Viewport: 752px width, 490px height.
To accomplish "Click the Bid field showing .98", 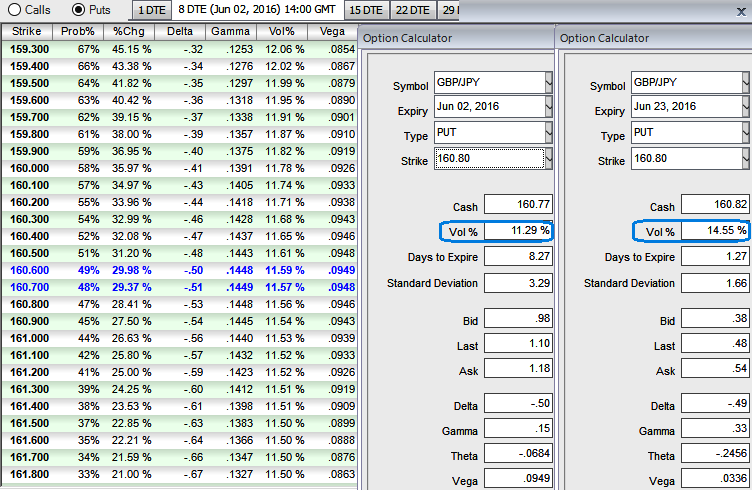I will tap(518, 318).
